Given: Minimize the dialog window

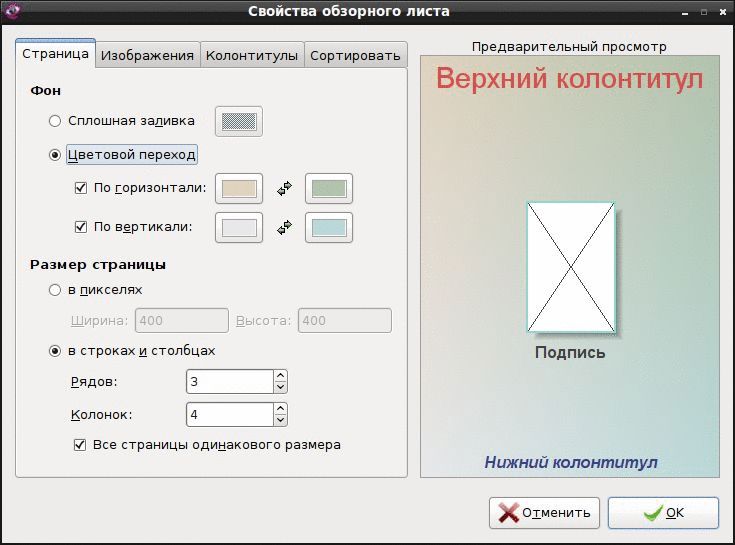Looking at the screenshot, I should coord(685,13).
